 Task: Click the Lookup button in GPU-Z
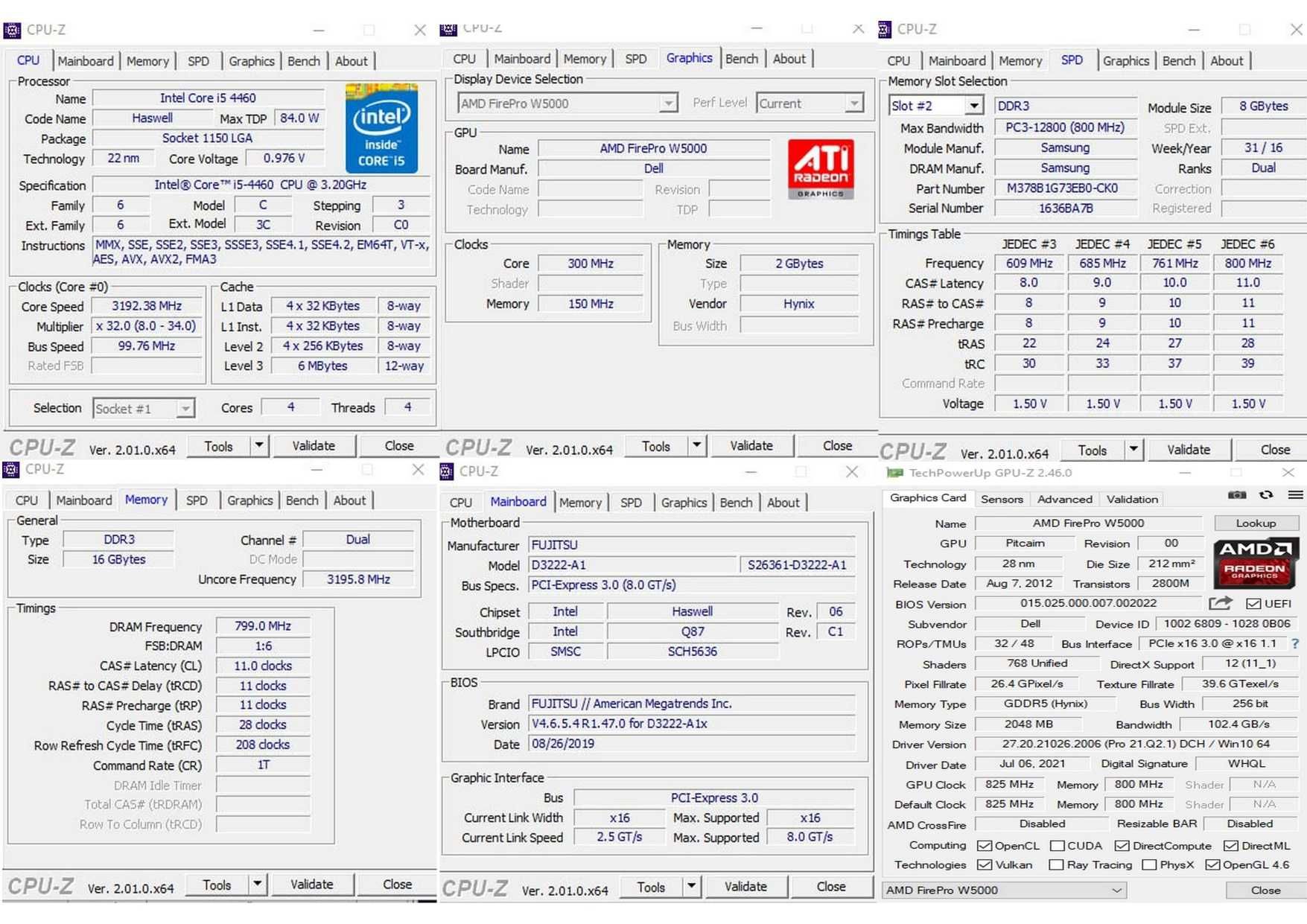pos(1256,523)
